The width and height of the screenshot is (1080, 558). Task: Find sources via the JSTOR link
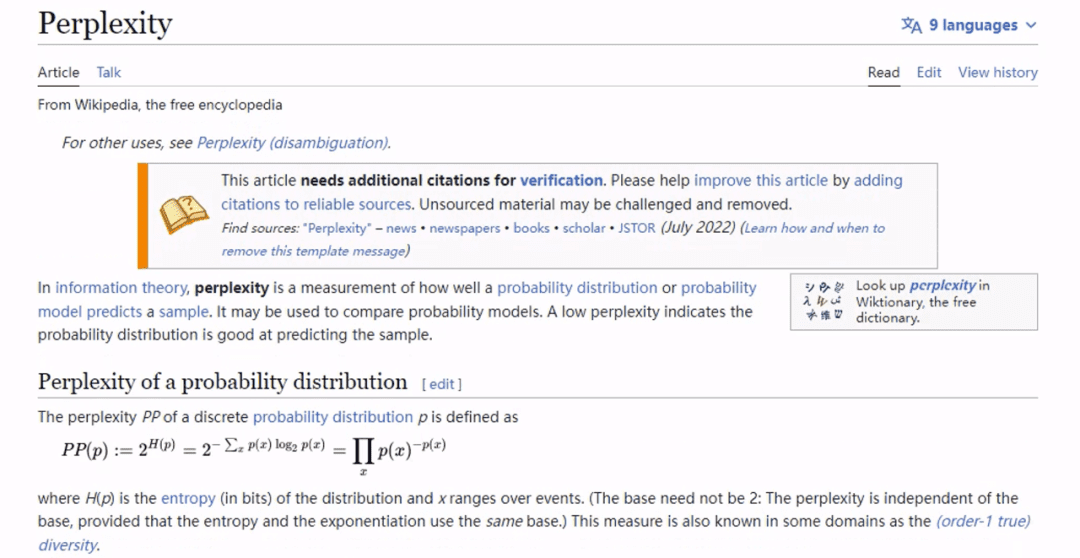(636, 228)
